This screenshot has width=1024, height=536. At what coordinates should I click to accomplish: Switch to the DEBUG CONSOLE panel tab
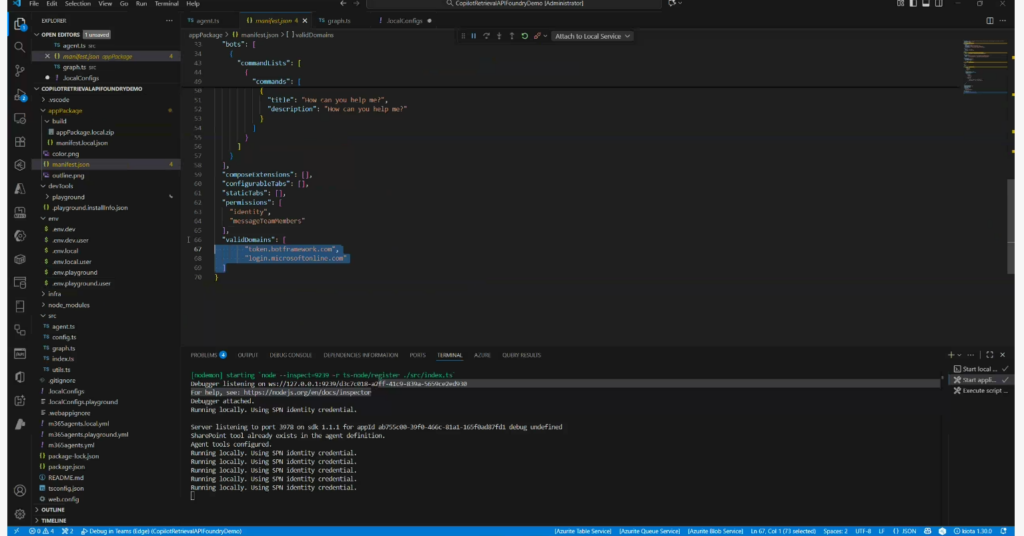coord(290,355)
